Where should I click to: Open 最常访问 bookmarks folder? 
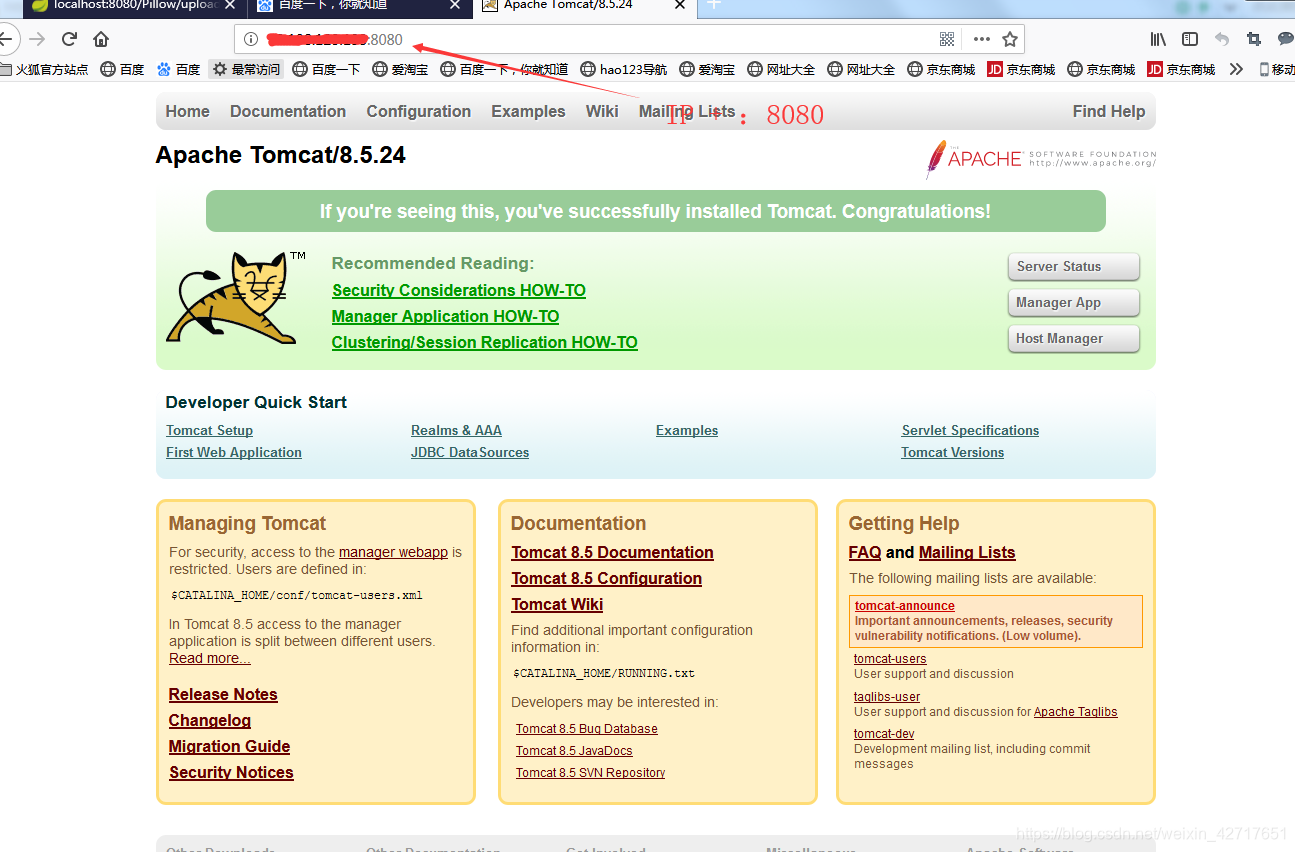[x=246, y=69]
